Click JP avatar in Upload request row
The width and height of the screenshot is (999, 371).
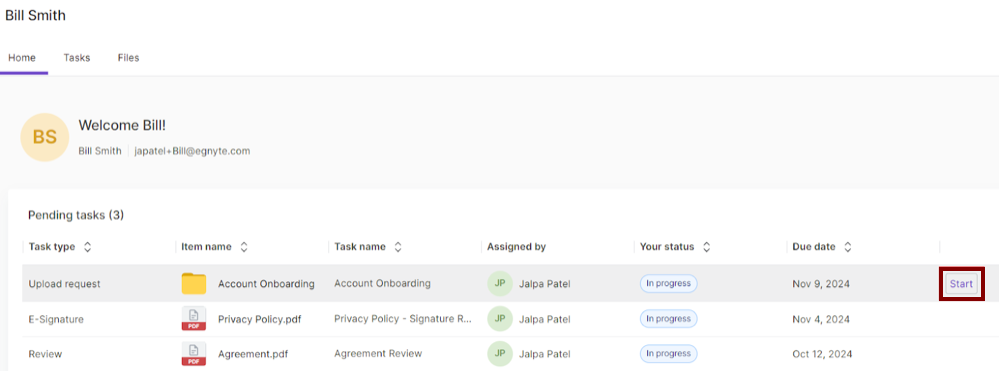tap(500, 284)
